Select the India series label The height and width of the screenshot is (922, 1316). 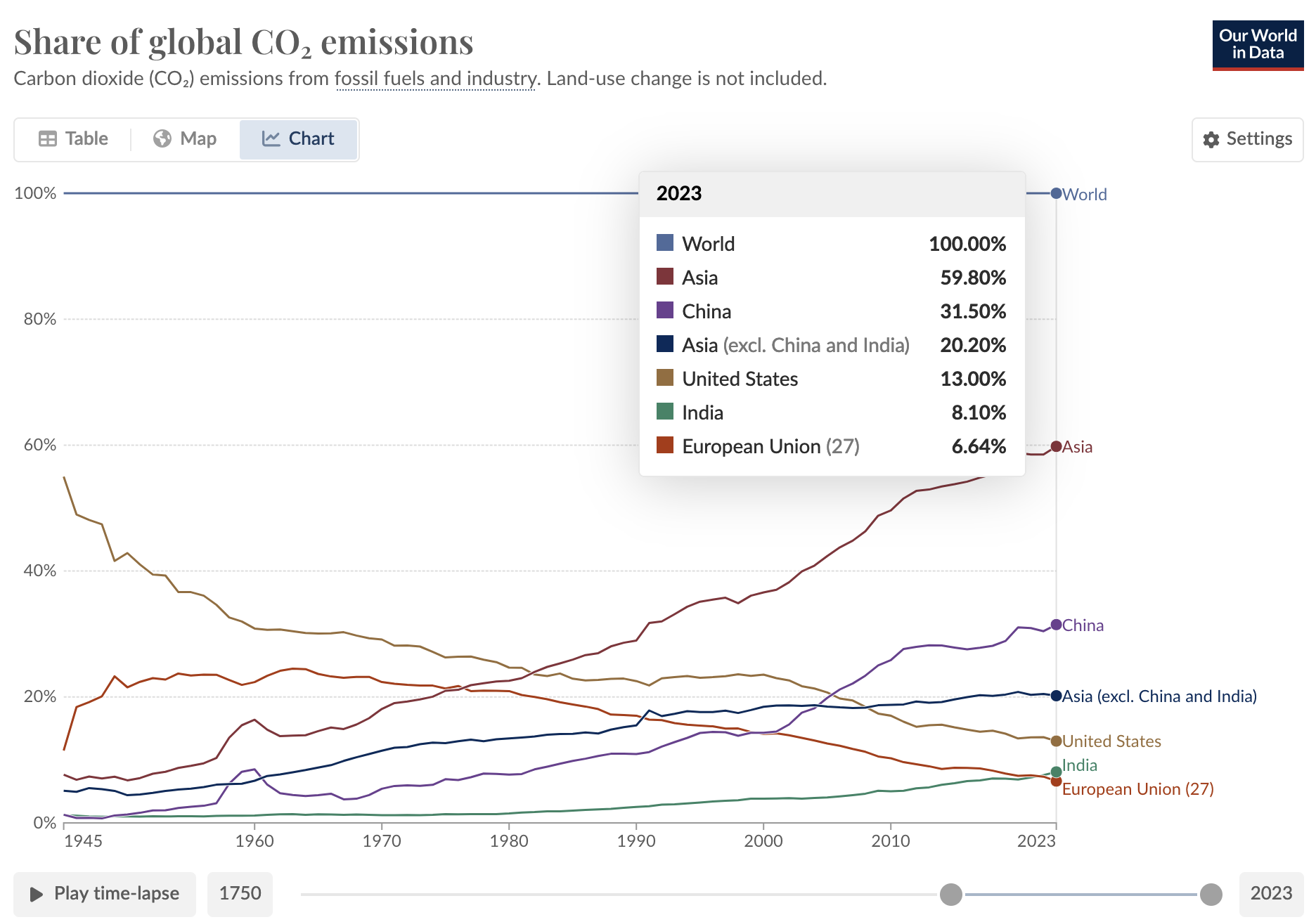pyautogui.click(x=1079, y=765)
